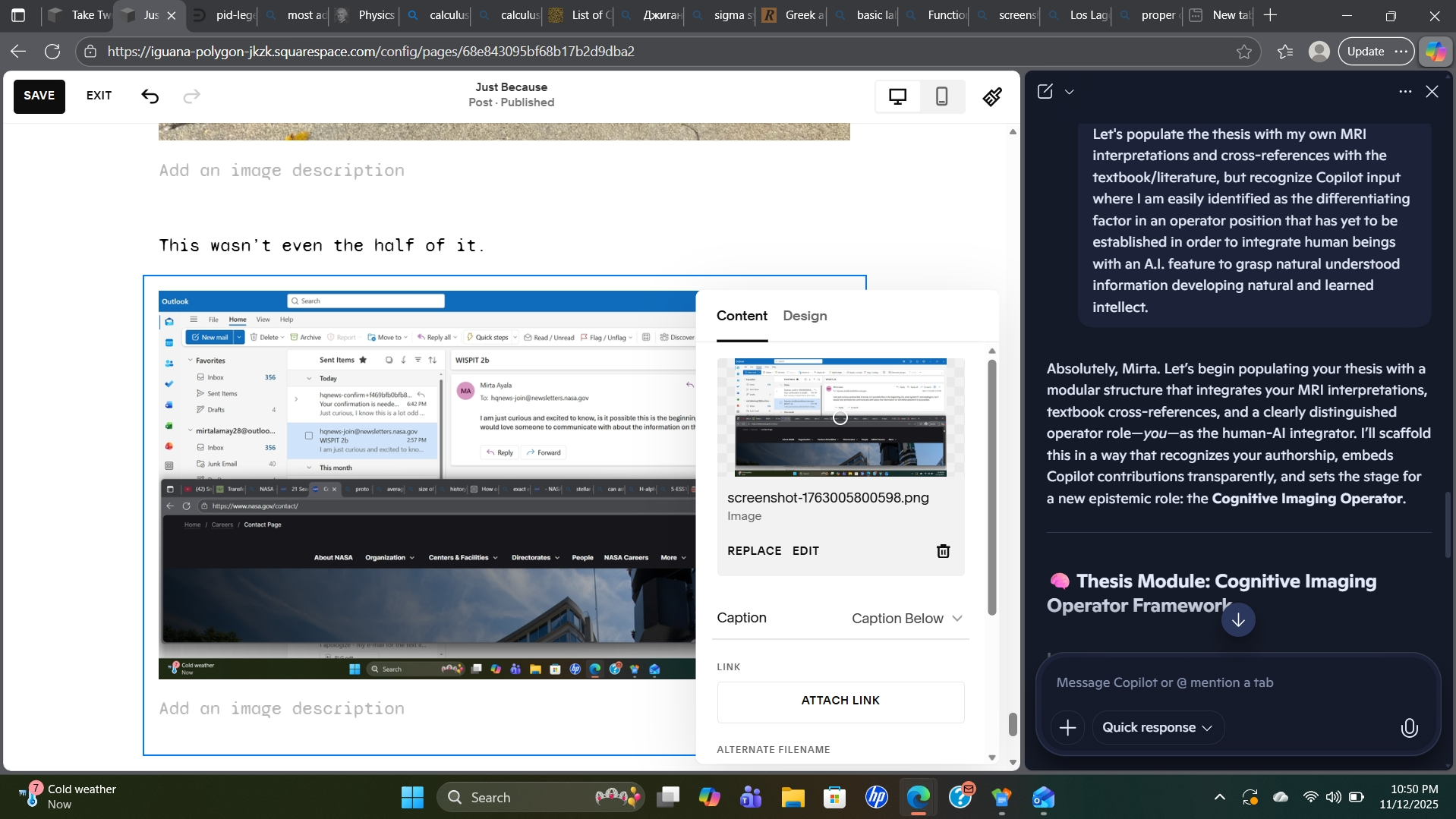Screen dimensions: 1456x819
Task: Open the favorites list
Action: (x=1284, y=52)
